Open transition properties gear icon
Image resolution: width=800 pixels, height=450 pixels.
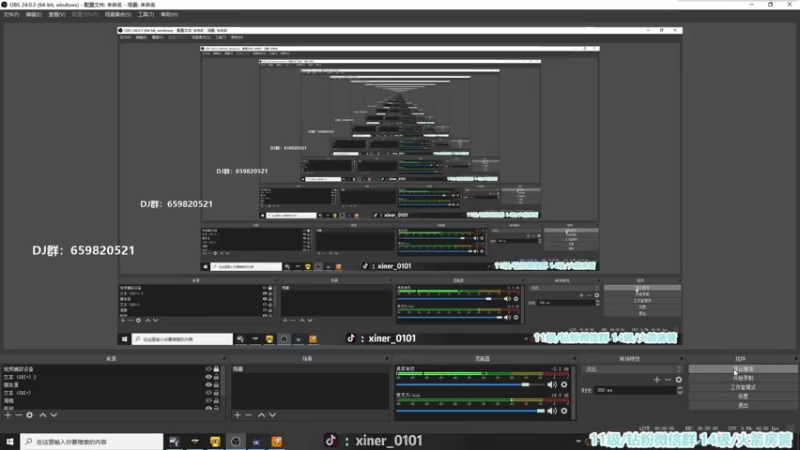click(679, 380)
